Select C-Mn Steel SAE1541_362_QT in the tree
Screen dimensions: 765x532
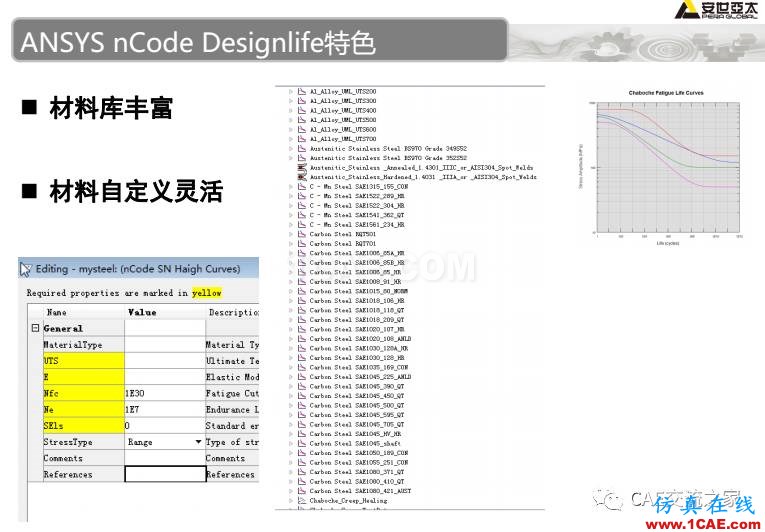pos(357,215)
